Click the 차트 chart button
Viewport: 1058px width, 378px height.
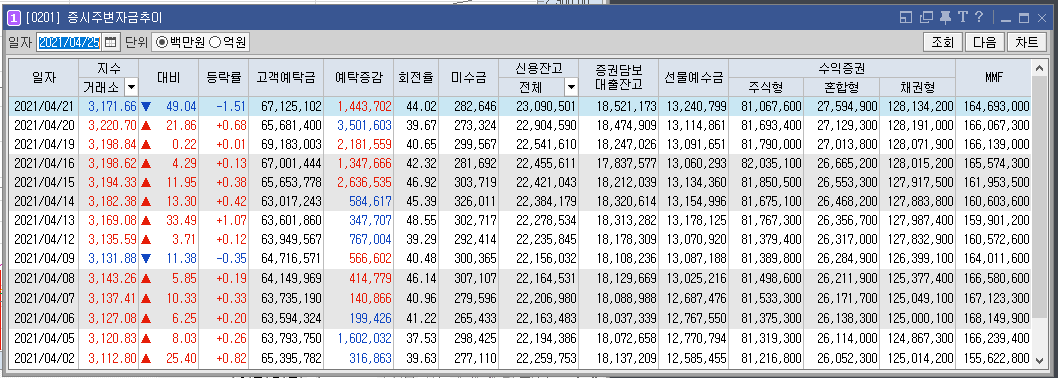pyautogui.click(x=1026, y=43)
